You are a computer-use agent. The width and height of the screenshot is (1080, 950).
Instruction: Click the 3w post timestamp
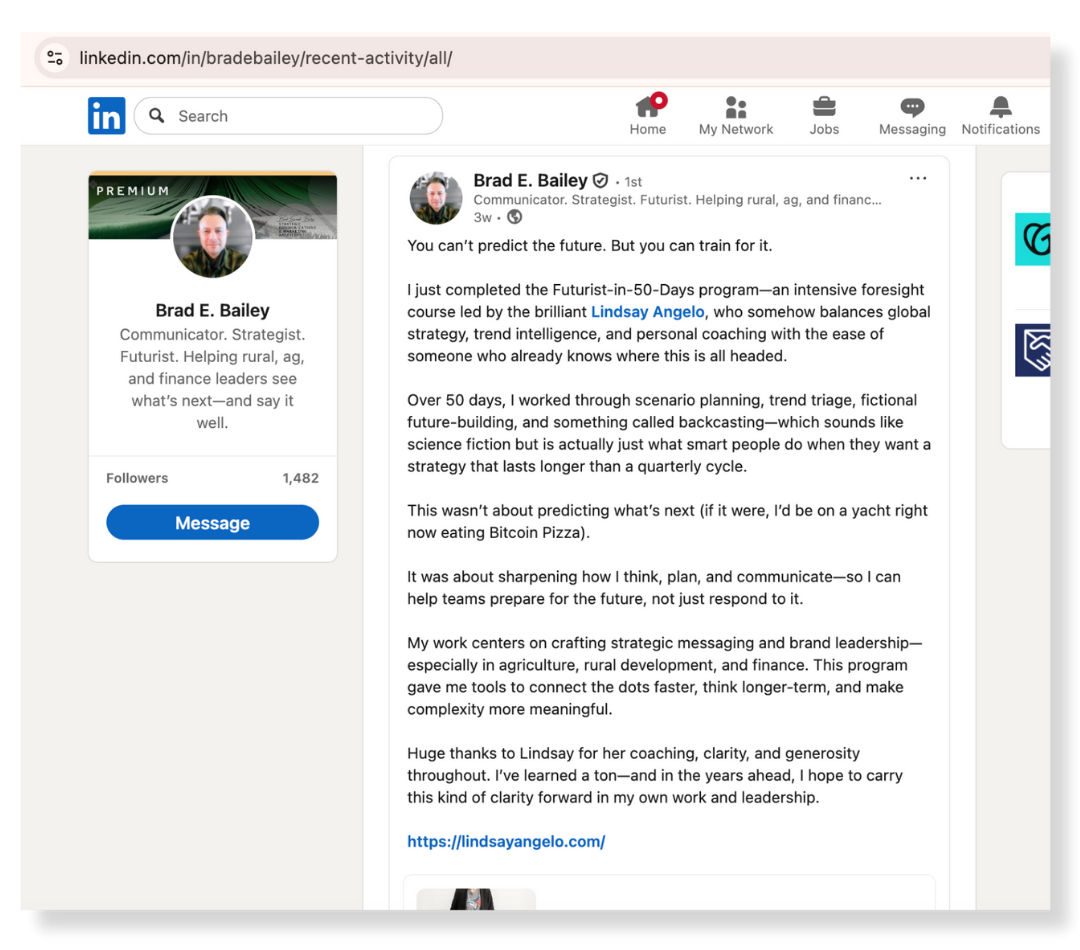[x=482, y=218]
